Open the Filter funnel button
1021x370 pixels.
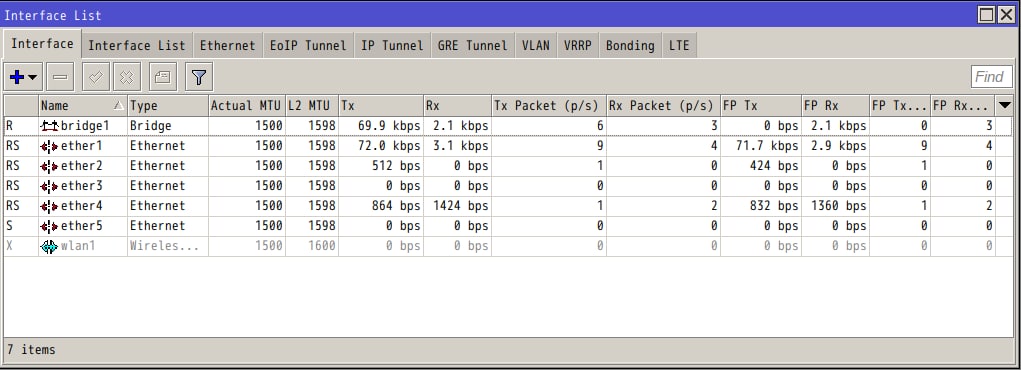199,78
